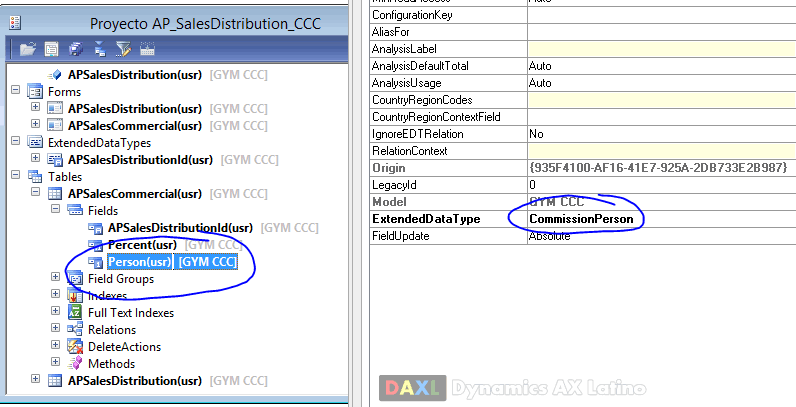796x407 pixels.
Task: Click the RelationContext value field
Action: pos(661,151)
